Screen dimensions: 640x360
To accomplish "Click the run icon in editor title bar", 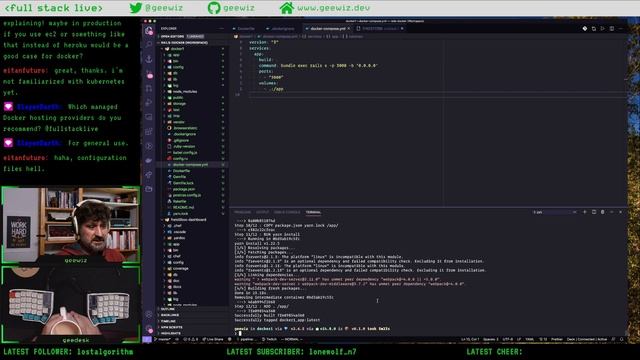I will pos(602,29).
